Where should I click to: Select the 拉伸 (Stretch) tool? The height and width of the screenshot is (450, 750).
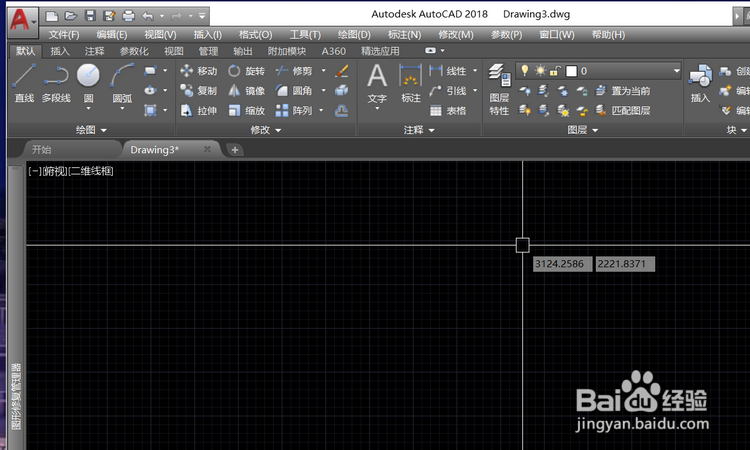(199, 110)
